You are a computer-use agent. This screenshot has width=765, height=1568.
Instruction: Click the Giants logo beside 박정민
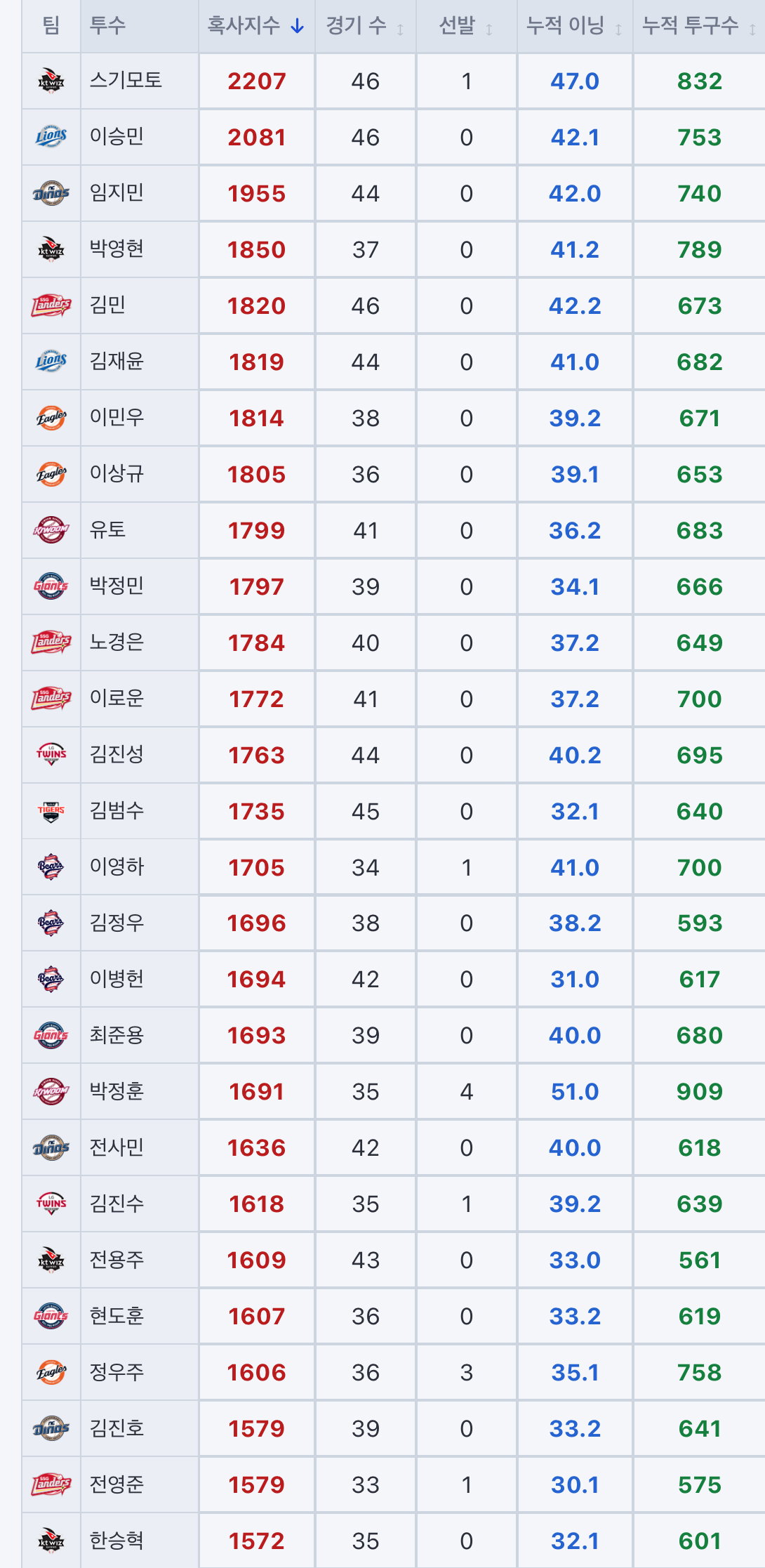pos(51,586)
